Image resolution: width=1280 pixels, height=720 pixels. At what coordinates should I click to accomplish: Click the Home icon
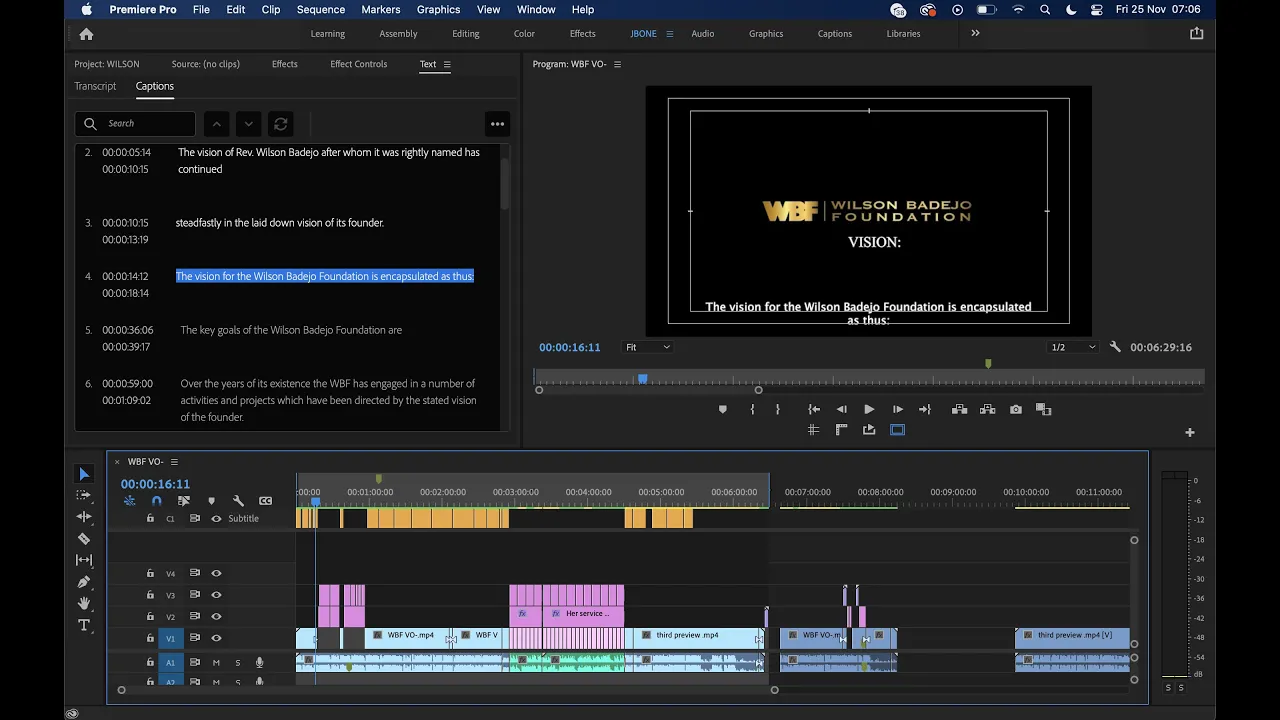coord(86,34)
